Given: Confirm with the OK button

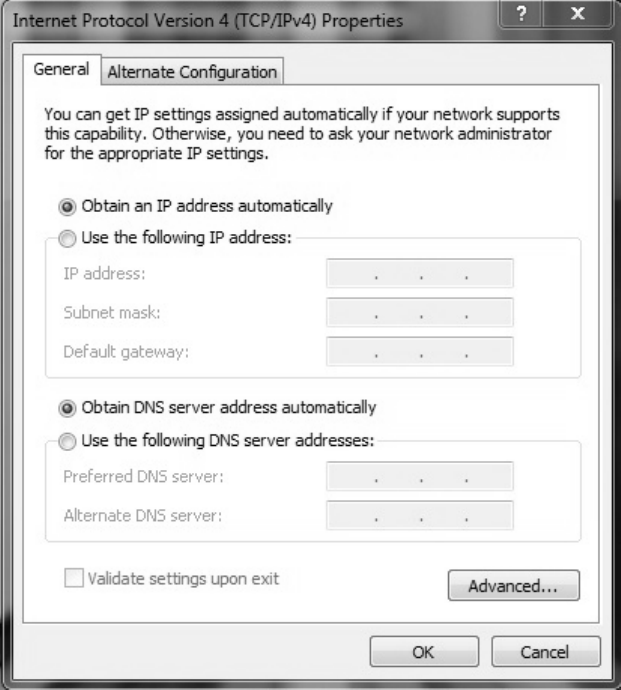Looking at the screenshot, I should point(424,652).
